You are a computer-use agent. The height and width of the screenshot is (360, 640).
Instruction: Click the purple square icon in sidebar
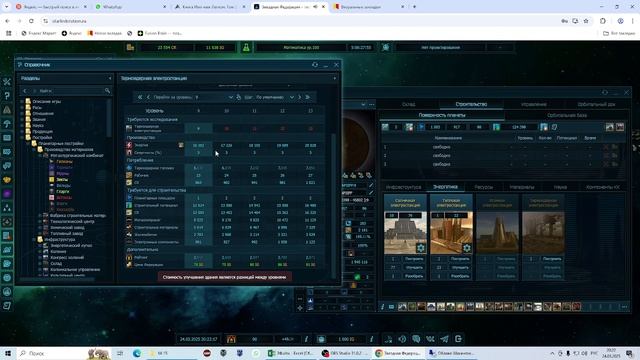coord(7,194)
